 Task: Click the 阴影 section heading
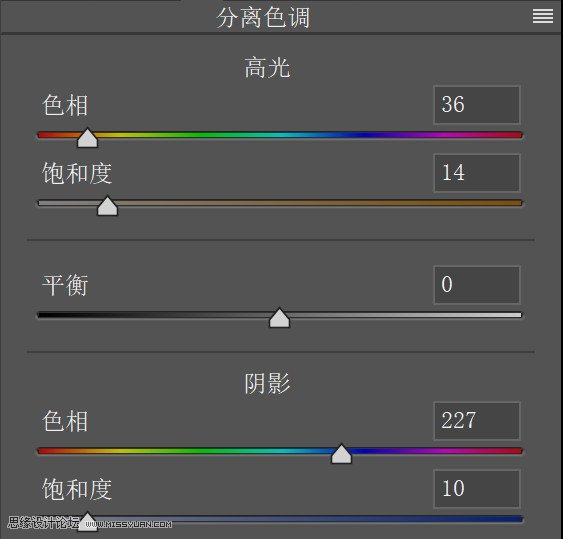point(267,384)
